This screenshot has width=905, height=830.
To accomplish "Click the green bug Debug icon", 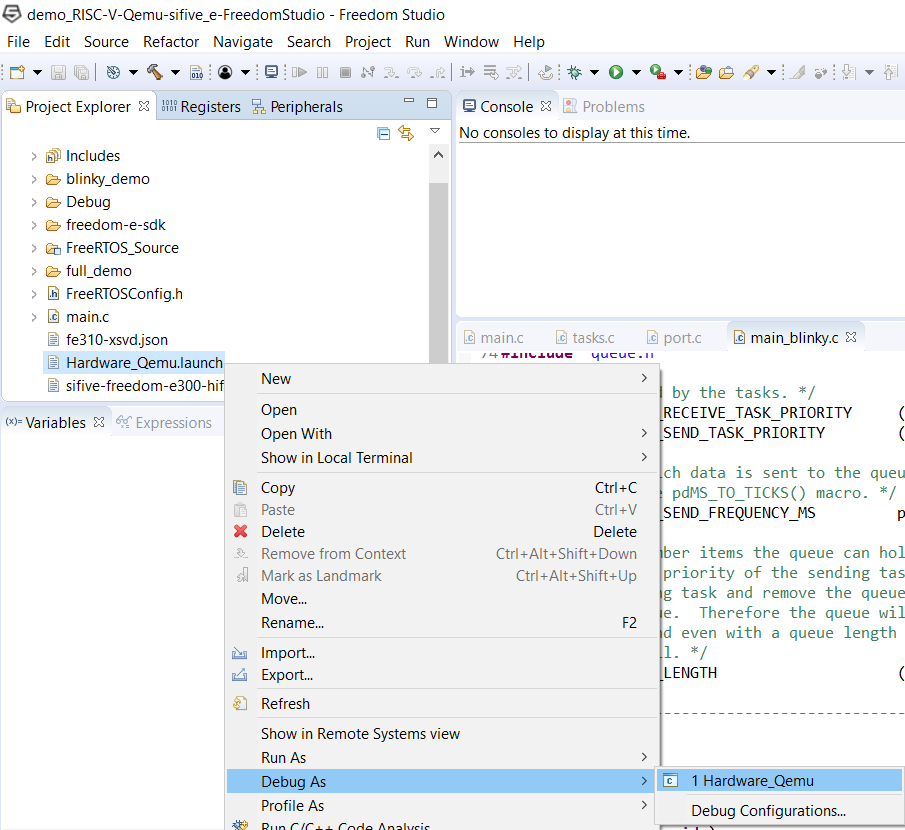I will [574, 72].
